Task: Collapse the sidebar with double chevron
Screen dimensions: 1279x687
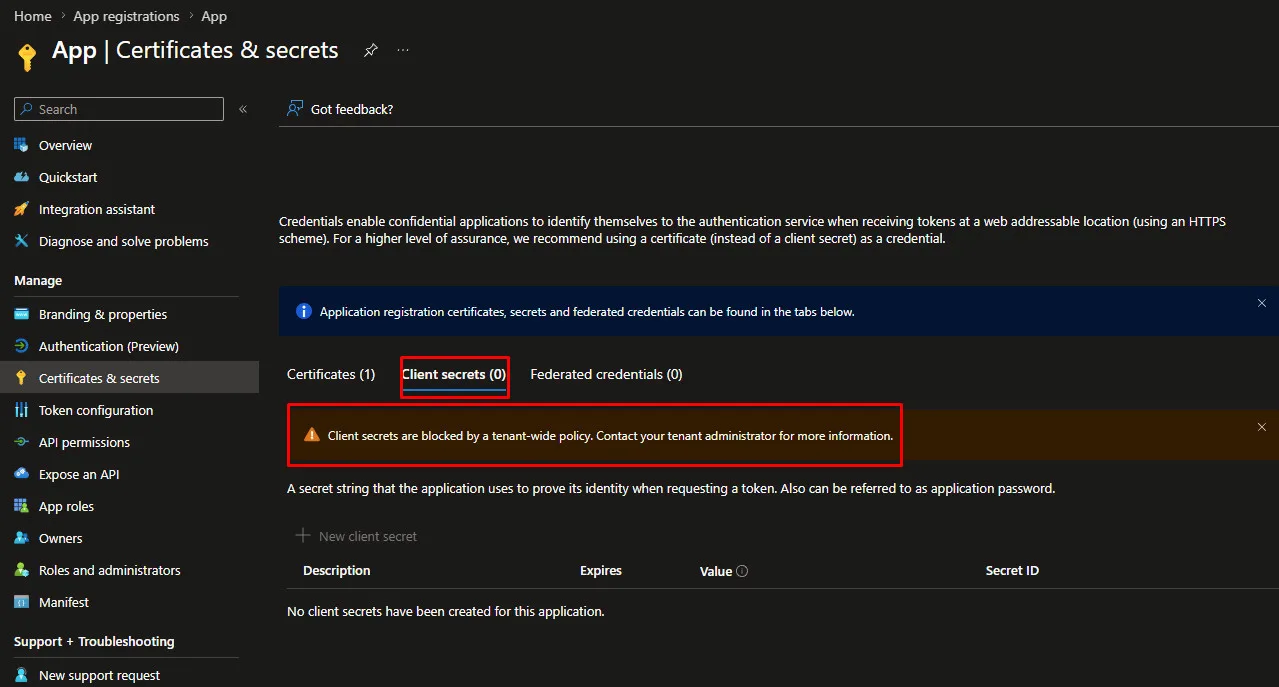Action: (x=243, y=109)
